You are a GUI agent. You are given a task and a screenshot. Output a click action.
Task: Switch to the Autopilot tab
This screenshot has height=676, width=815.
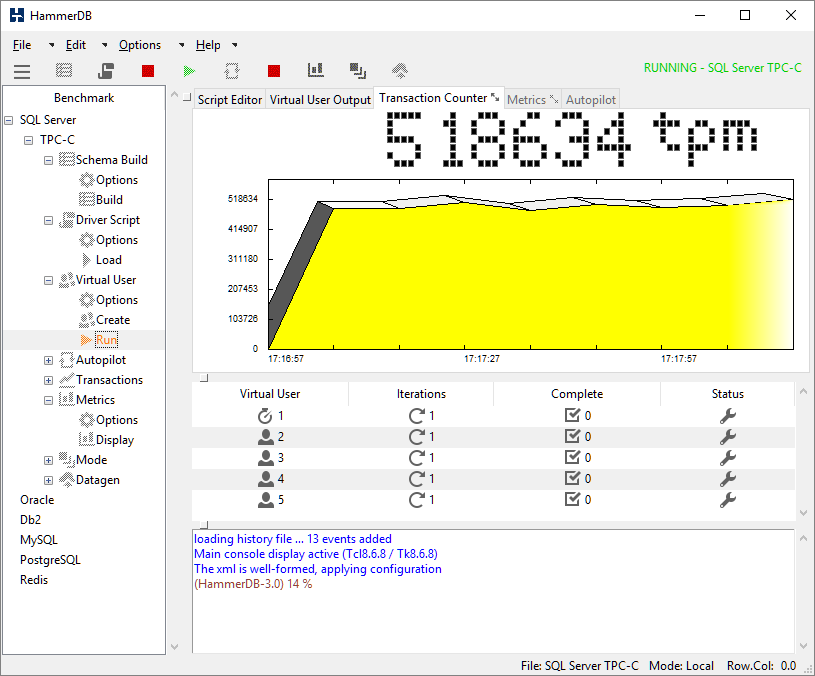point(590,100)
